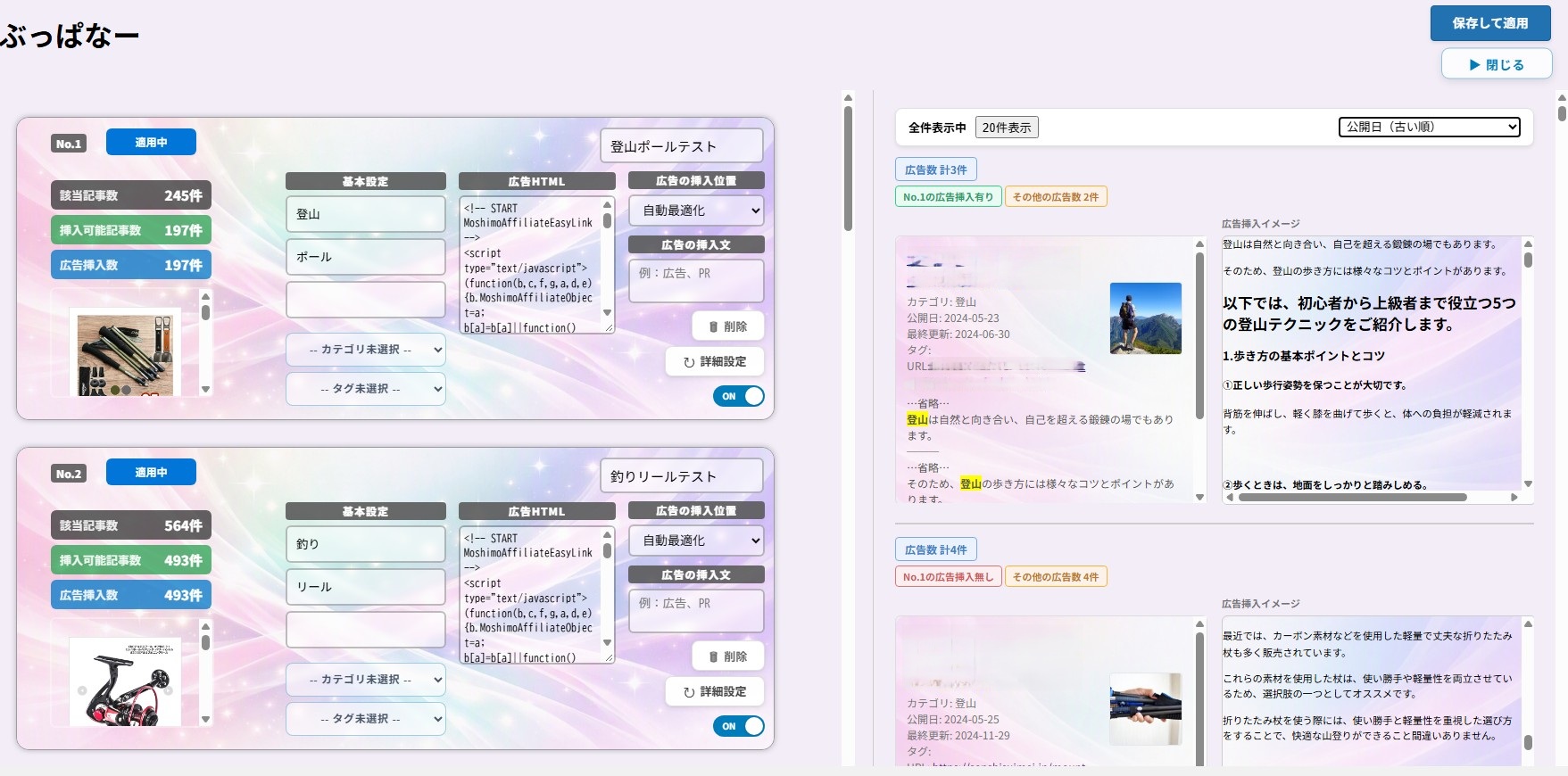Click the その他の広告数 2件 tag

click(x=1056, y=197)
